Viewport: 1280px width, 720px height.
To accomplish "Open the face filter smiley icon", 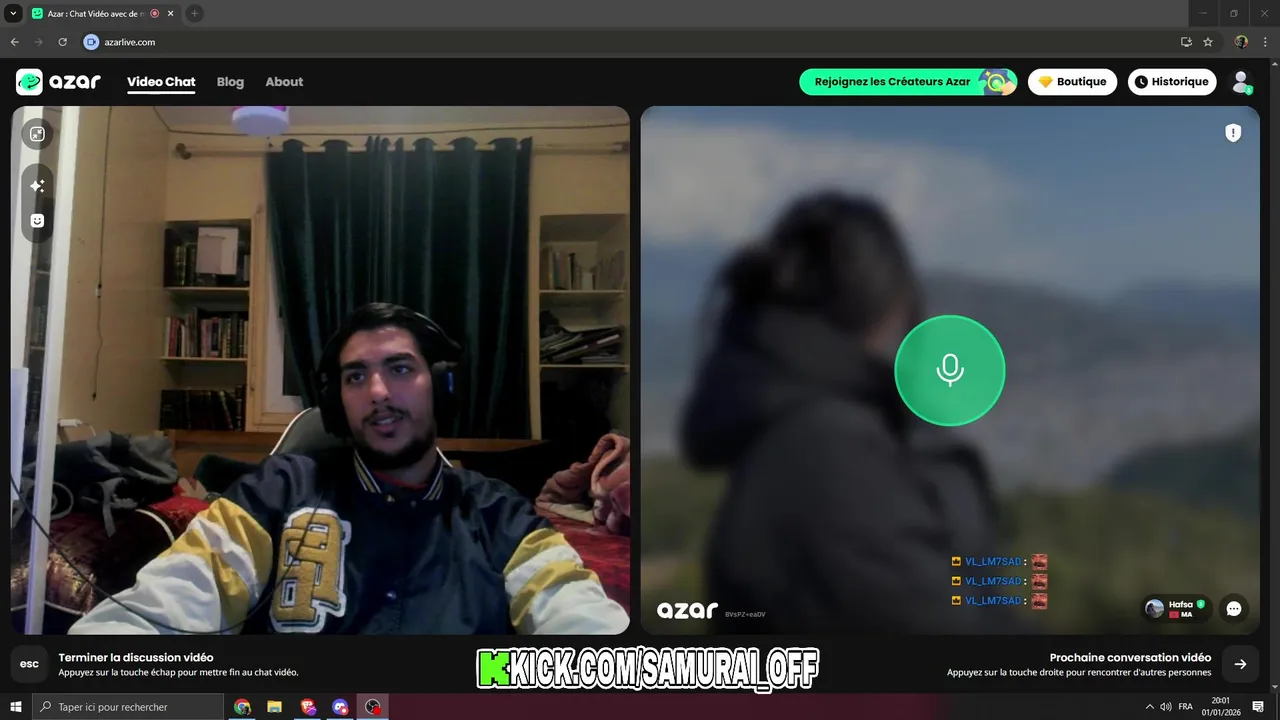I will click(x=37, y=221).
